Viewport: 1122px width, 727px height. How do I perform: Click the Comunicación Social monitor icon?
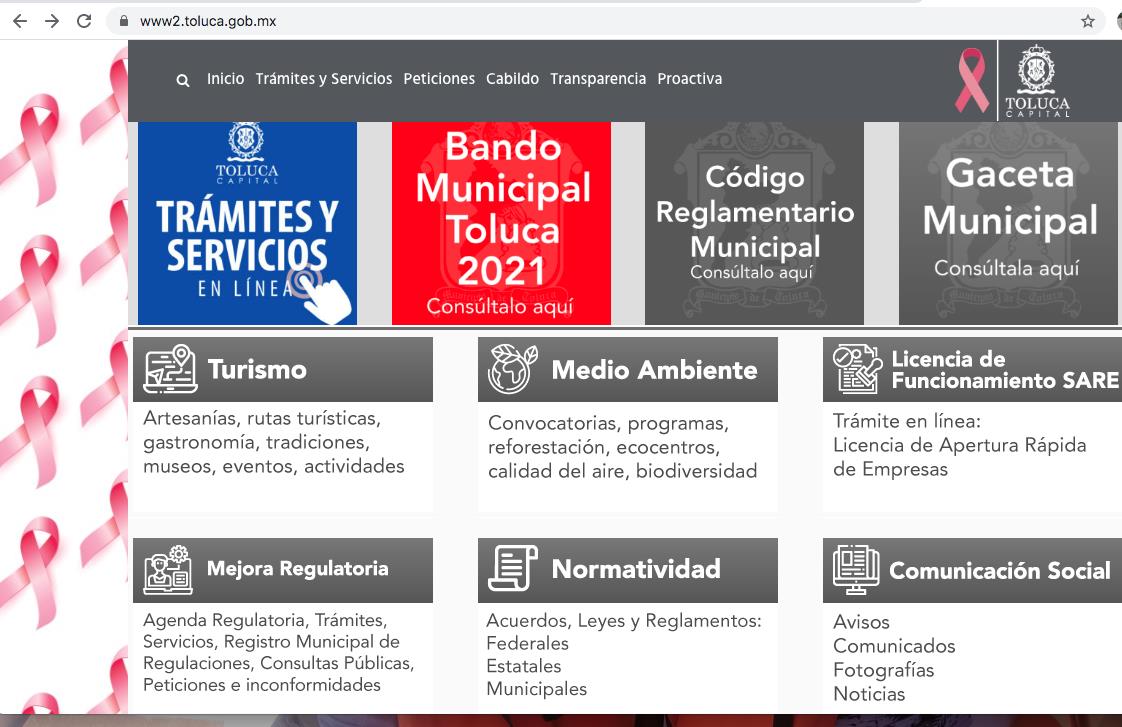coord(856,570)
